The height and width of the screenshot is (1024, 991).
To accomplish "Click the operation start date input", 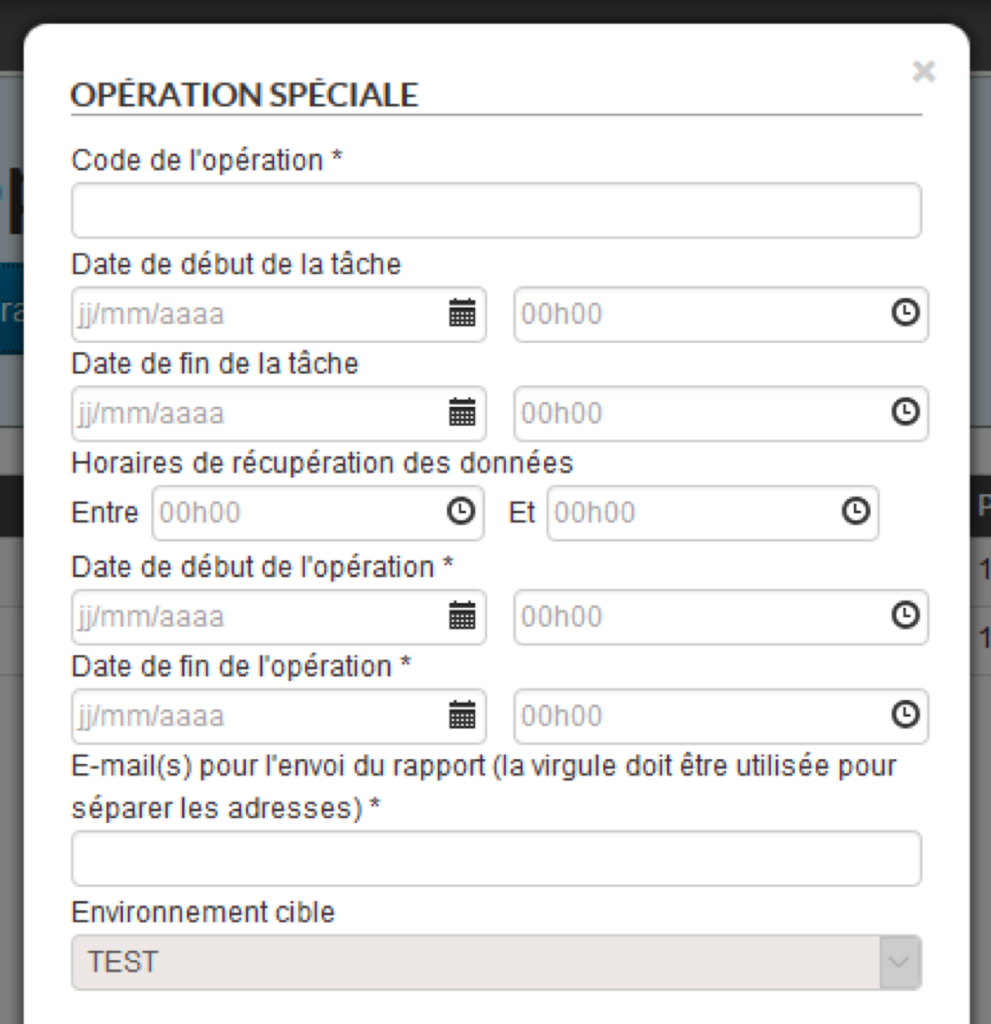I will point(255,616).
